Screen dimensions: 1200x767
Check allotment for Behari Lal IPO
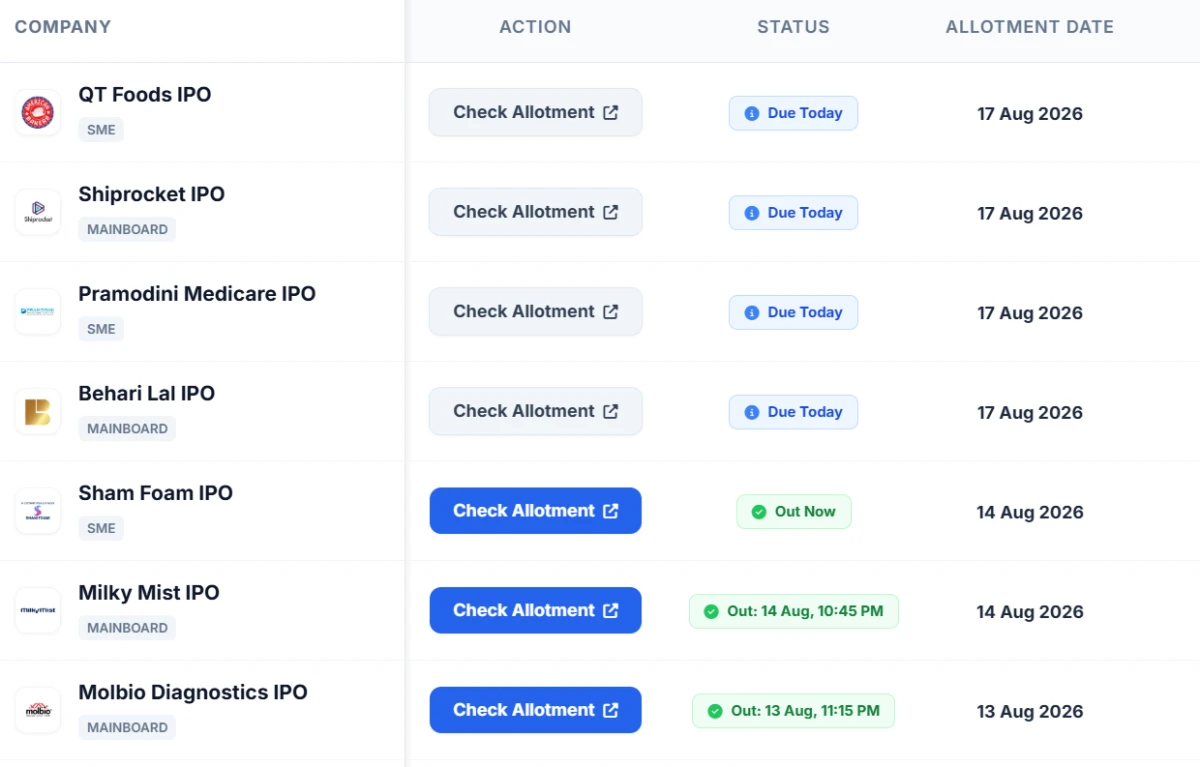536,411
